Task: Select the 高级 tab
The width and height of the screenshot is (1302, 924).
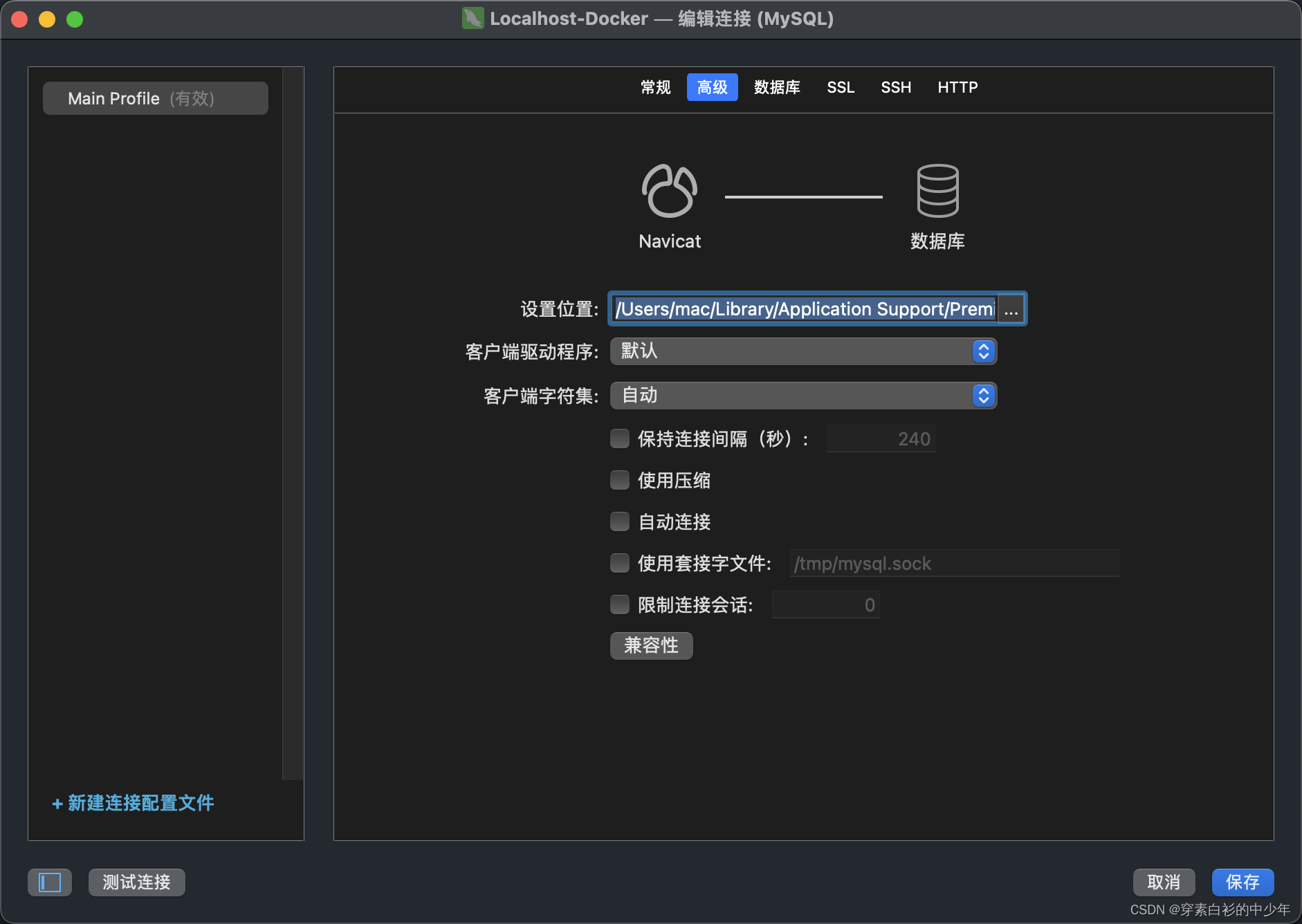Action: click(x=712, y=87)
